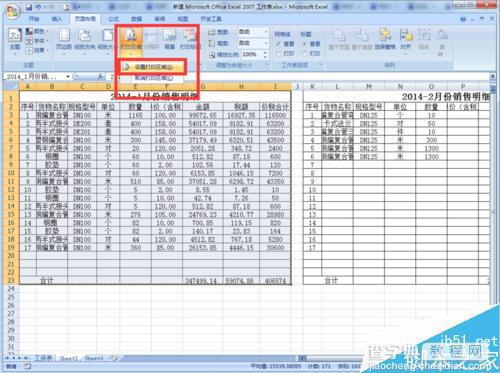Image resolution: width=500 pixels, height=373 pixels.
Task: Click Bring to Front (置于顶层) icon
Action: click(338, 39)
